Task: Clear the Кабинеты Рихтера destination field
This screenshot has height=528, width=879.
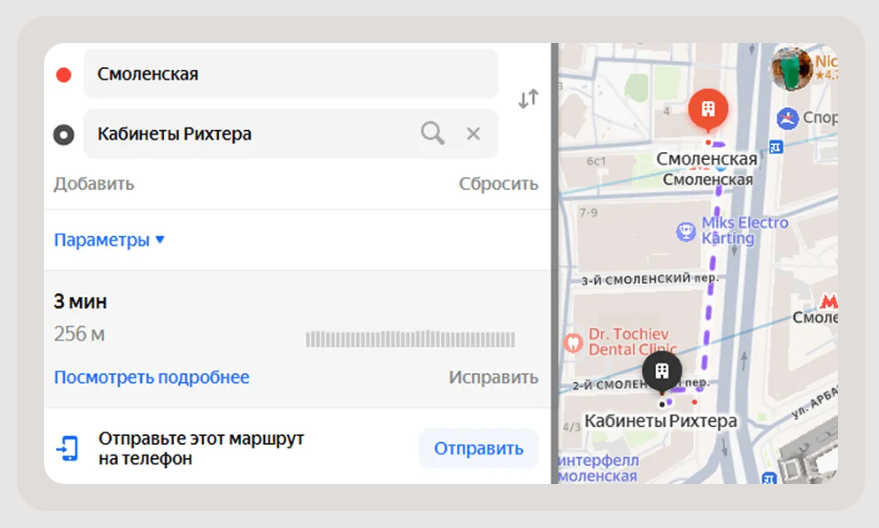Action: [x=474, y=134]
